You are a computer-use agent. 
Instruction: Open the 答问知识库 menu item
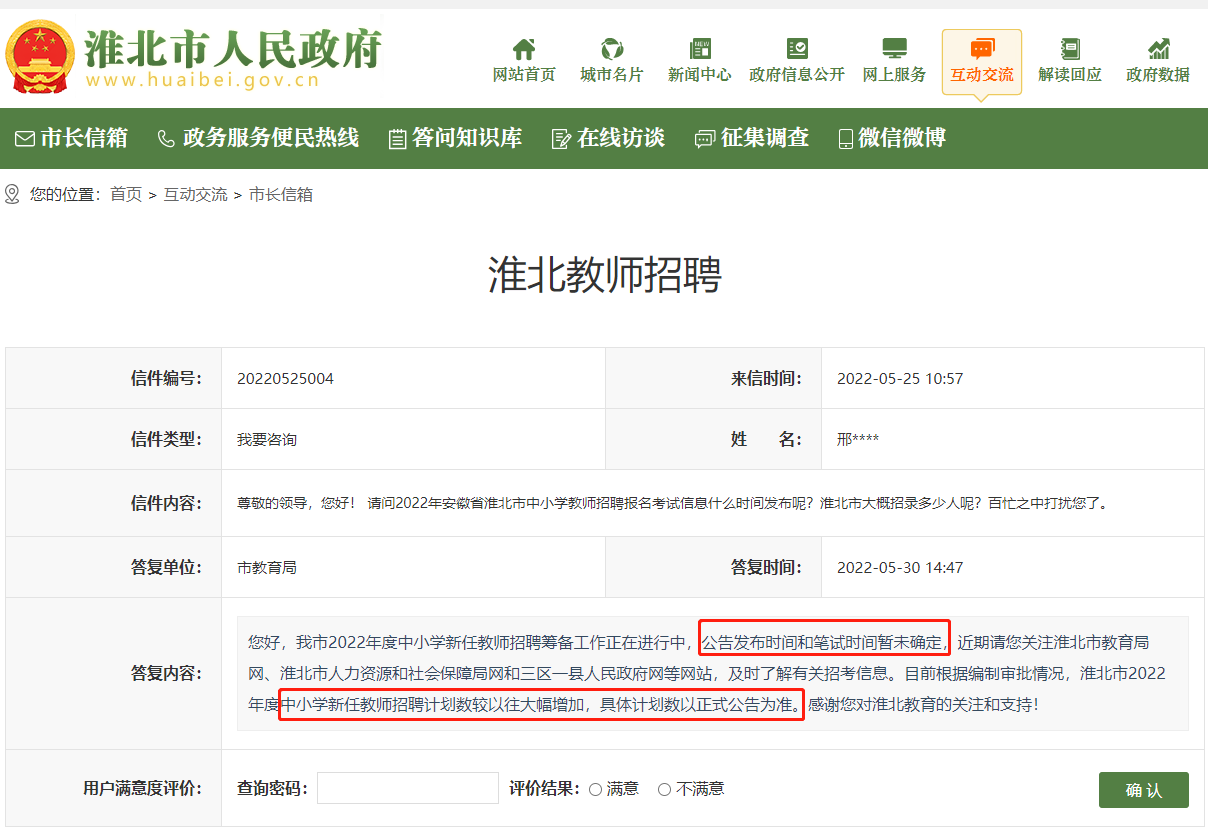click(x=455, y=138)
